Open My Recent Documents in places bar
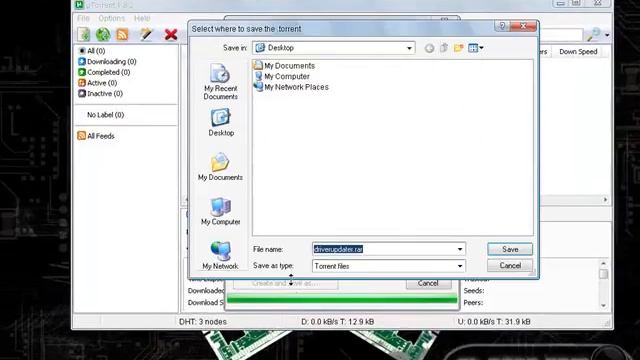Screen dimensions: 640x360 220,82
